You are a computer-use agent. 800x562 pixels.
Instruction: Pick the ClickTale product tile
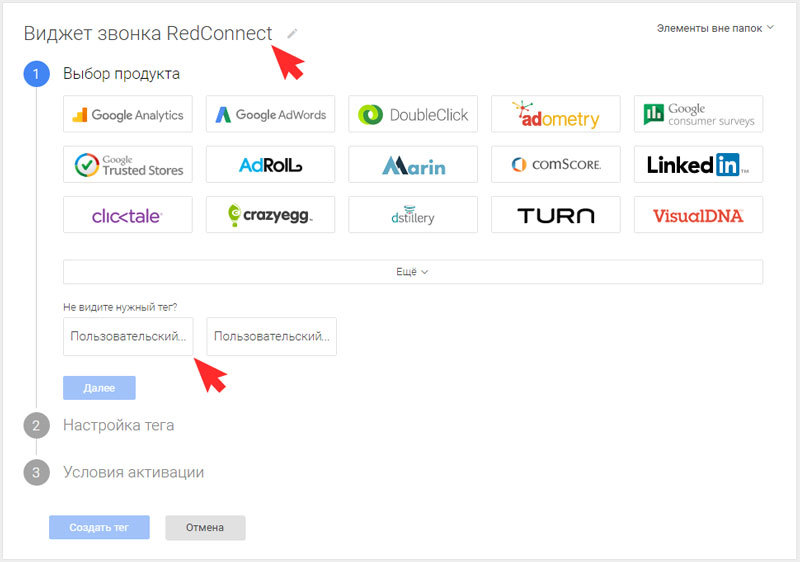click(128, 215)
